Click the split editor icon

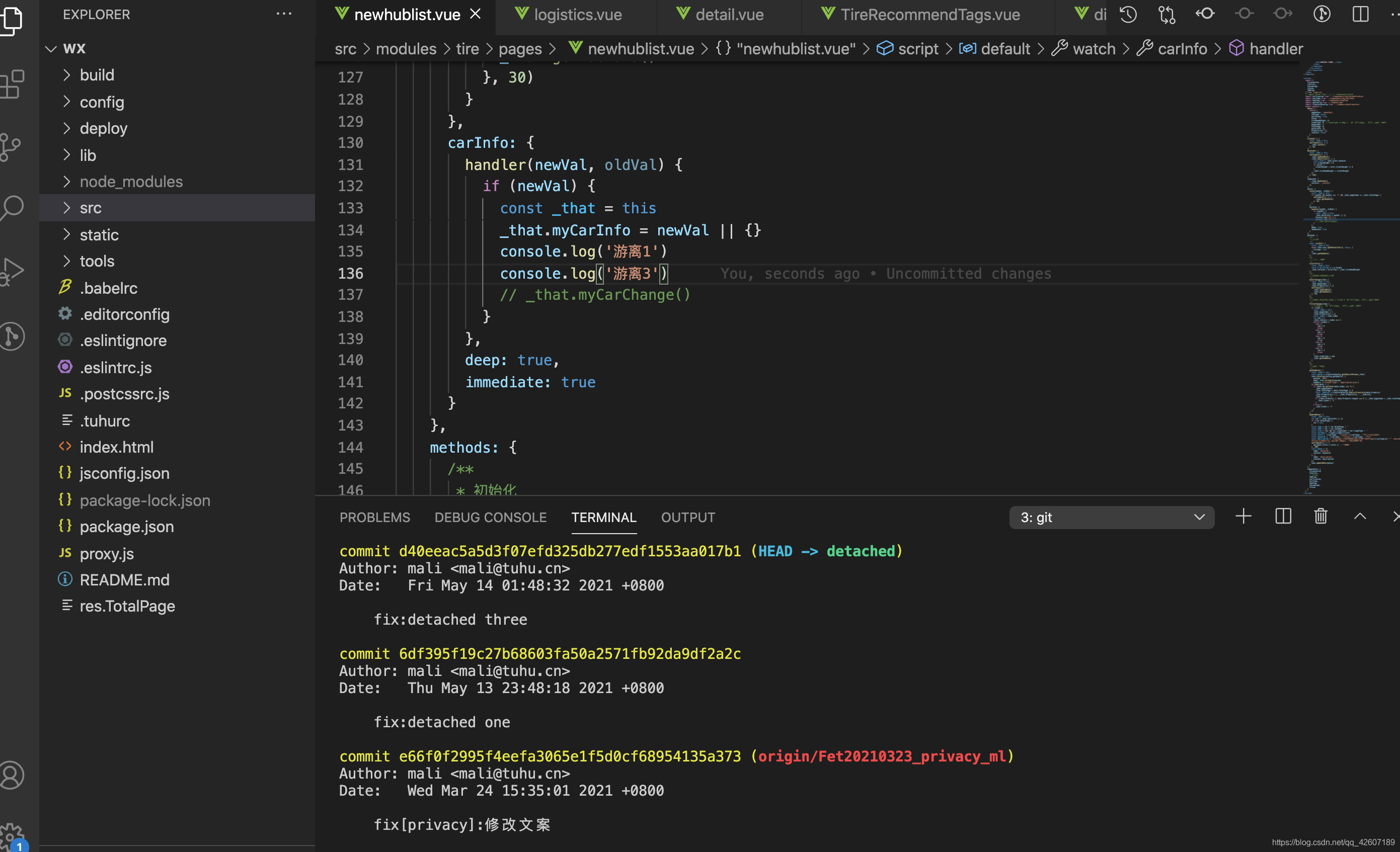1360,14
